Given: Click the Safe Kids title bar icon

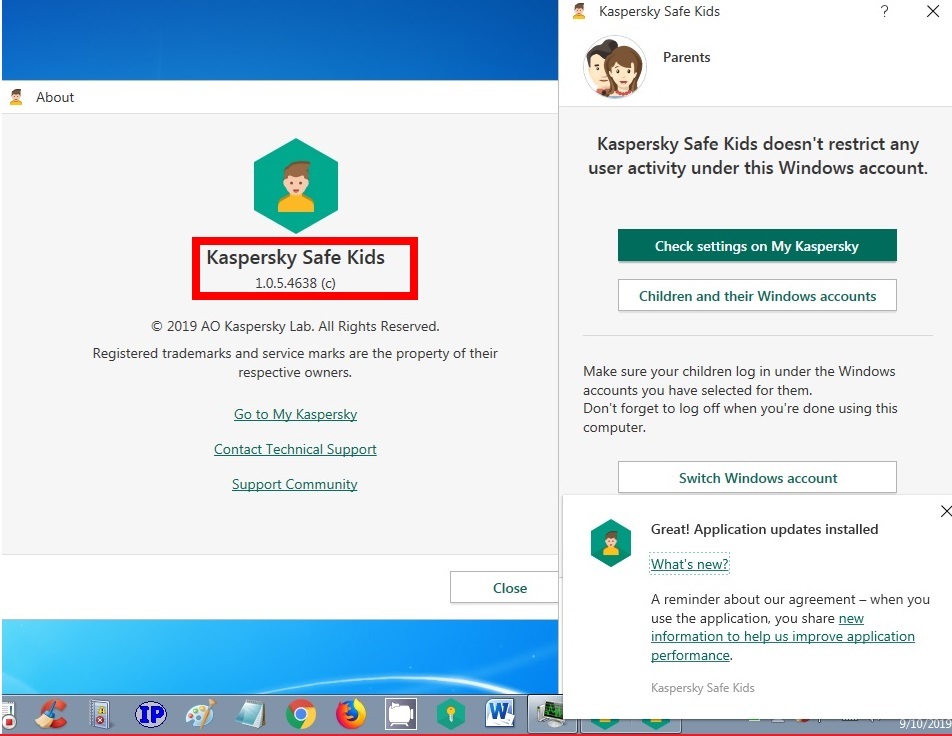Looking at the screenshot, I should pos(579,12).
